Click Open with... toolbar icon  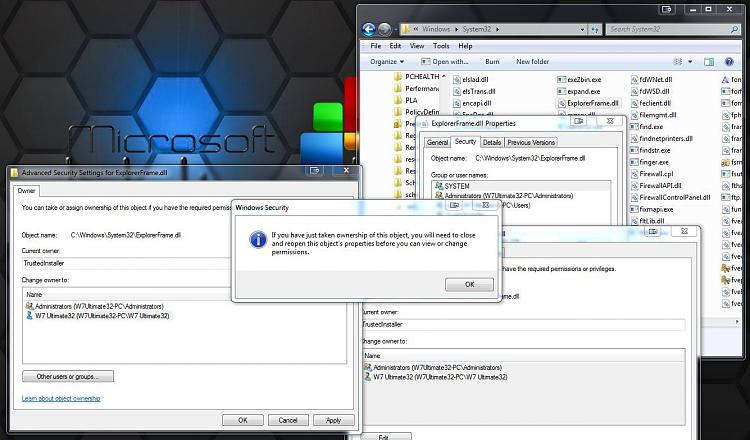(425, 62)
